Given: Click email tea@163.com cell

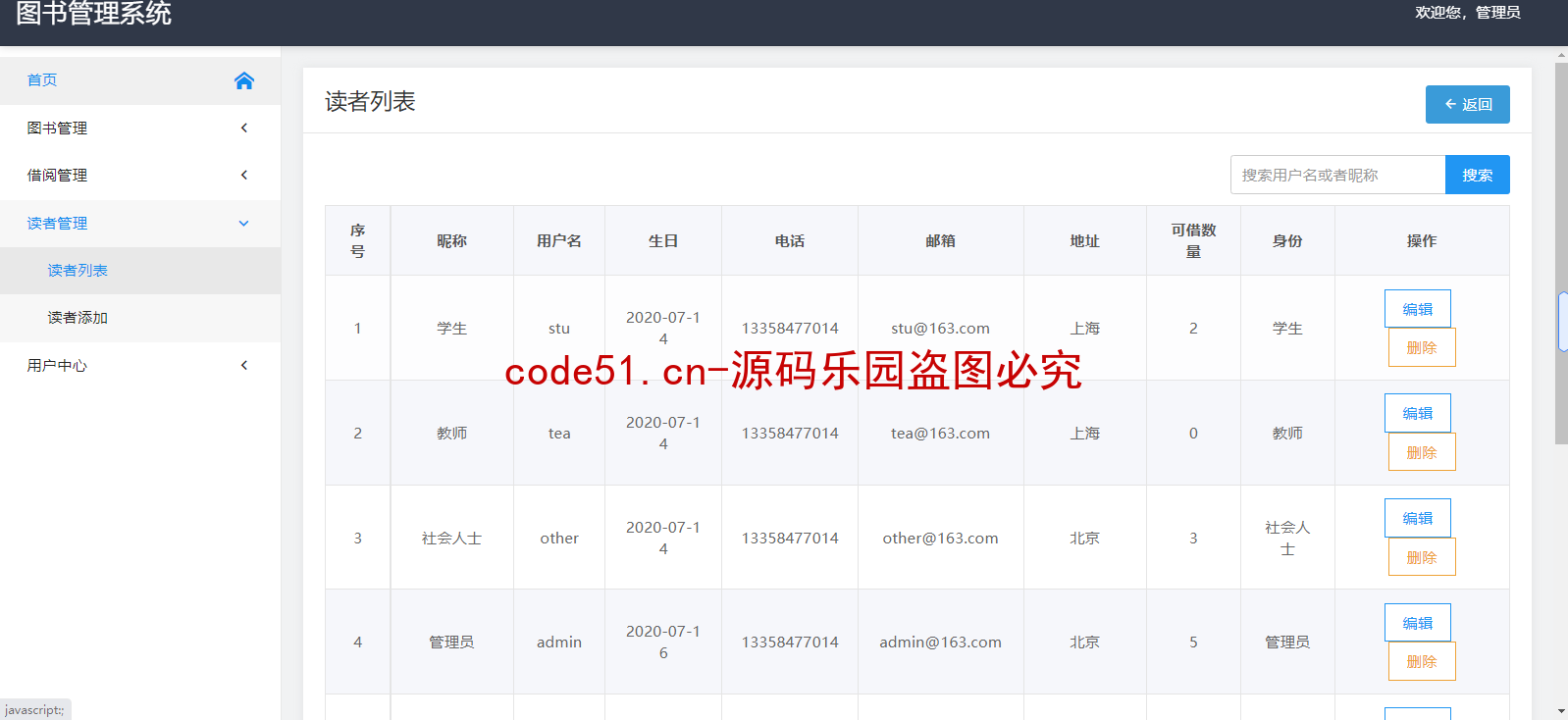Looking at the screenshot, I should point(940,433).
